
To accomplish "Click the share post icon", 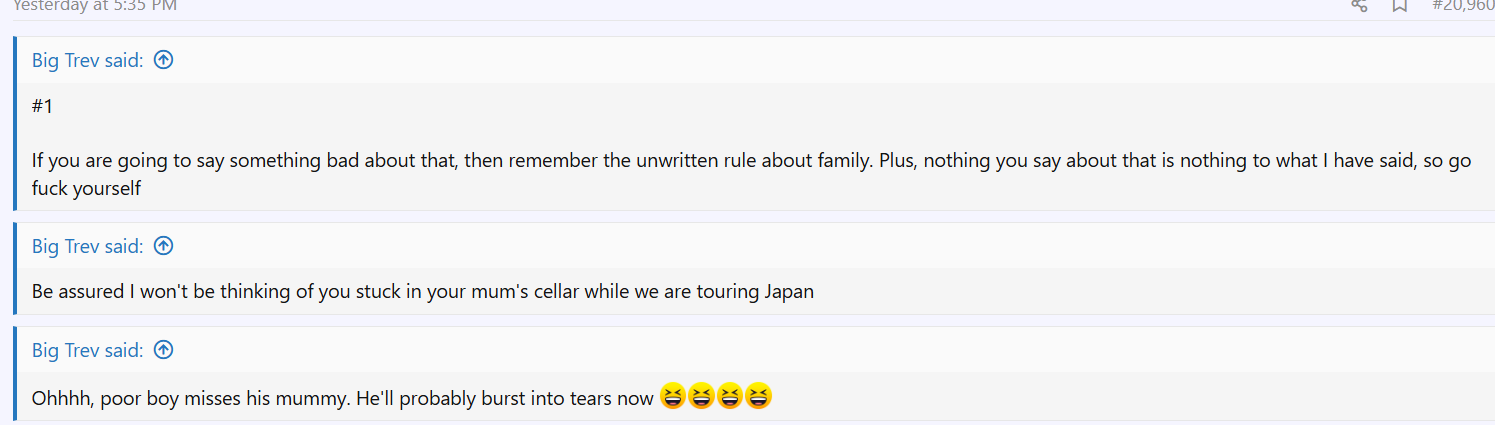I will pos(1359,5).
